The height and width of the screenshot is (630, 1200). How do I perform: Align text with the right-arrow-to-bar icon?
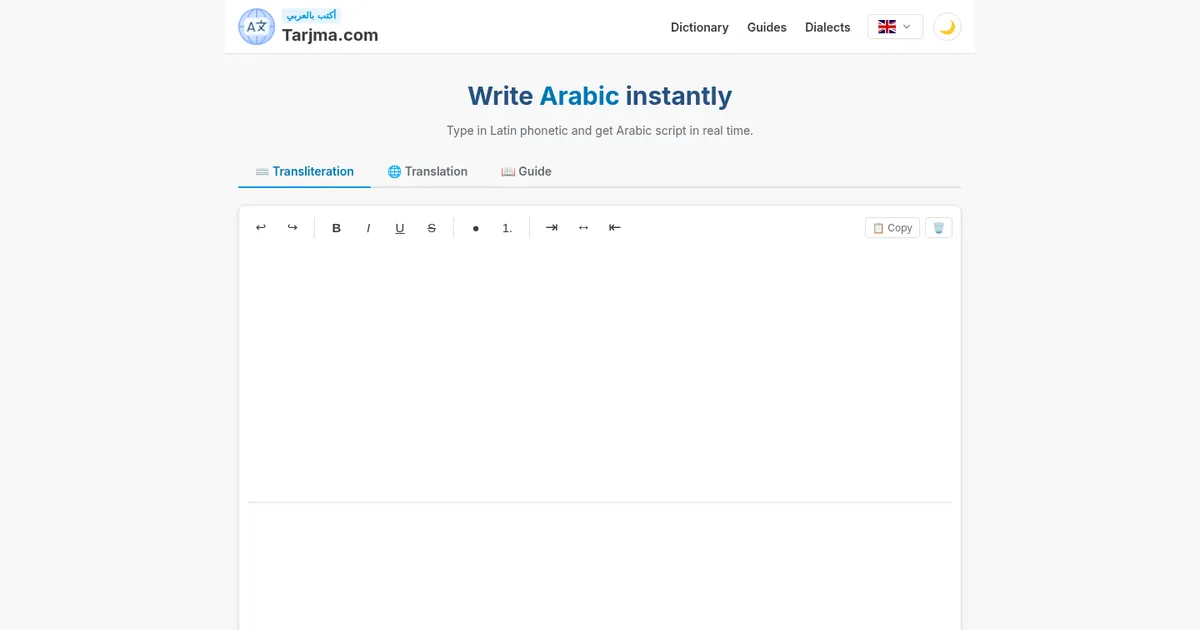click(x=551, y=228)
